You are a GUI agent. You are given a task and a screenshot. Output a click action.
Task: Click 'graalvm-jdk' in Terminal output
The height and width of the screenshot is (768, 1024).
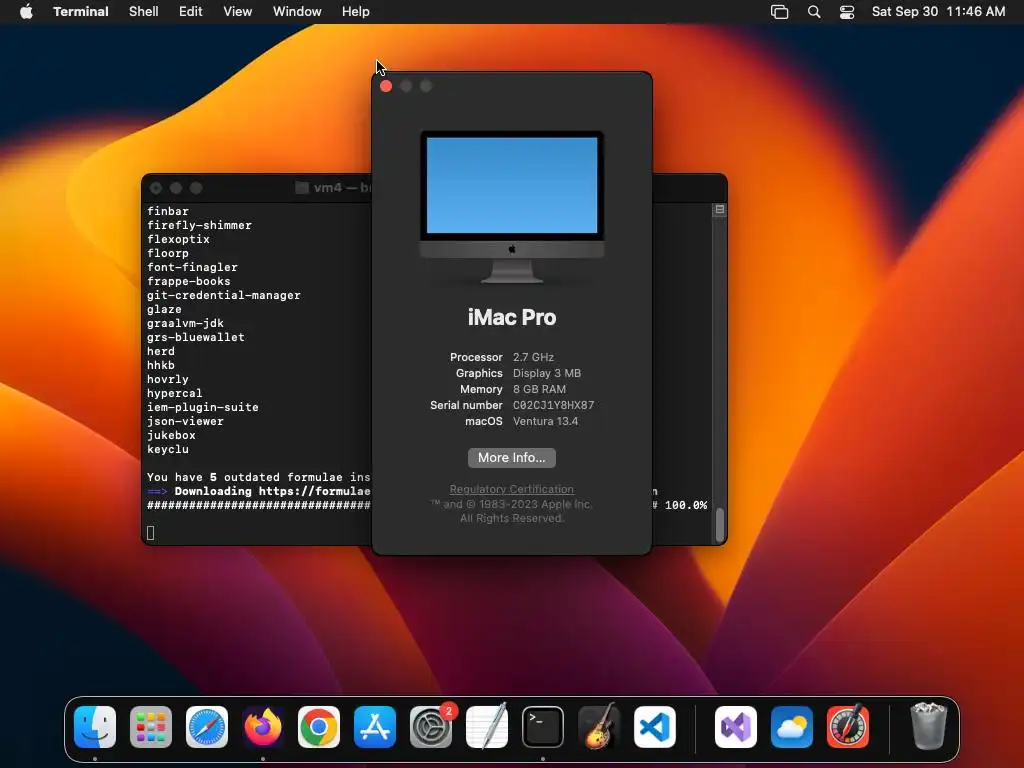185,323
